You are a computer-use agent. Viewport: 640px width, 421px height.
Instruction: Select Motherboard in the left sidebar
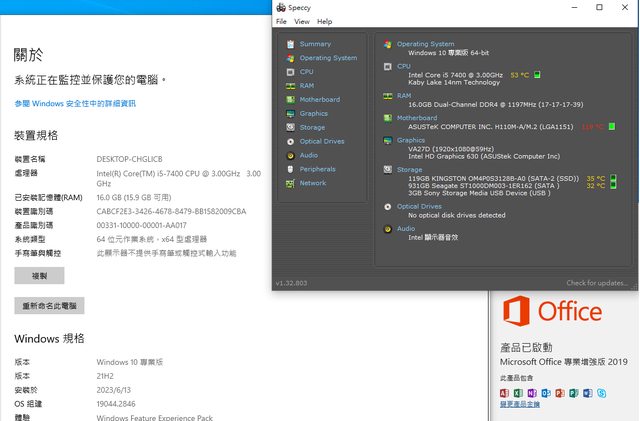(x=319, y=100)
